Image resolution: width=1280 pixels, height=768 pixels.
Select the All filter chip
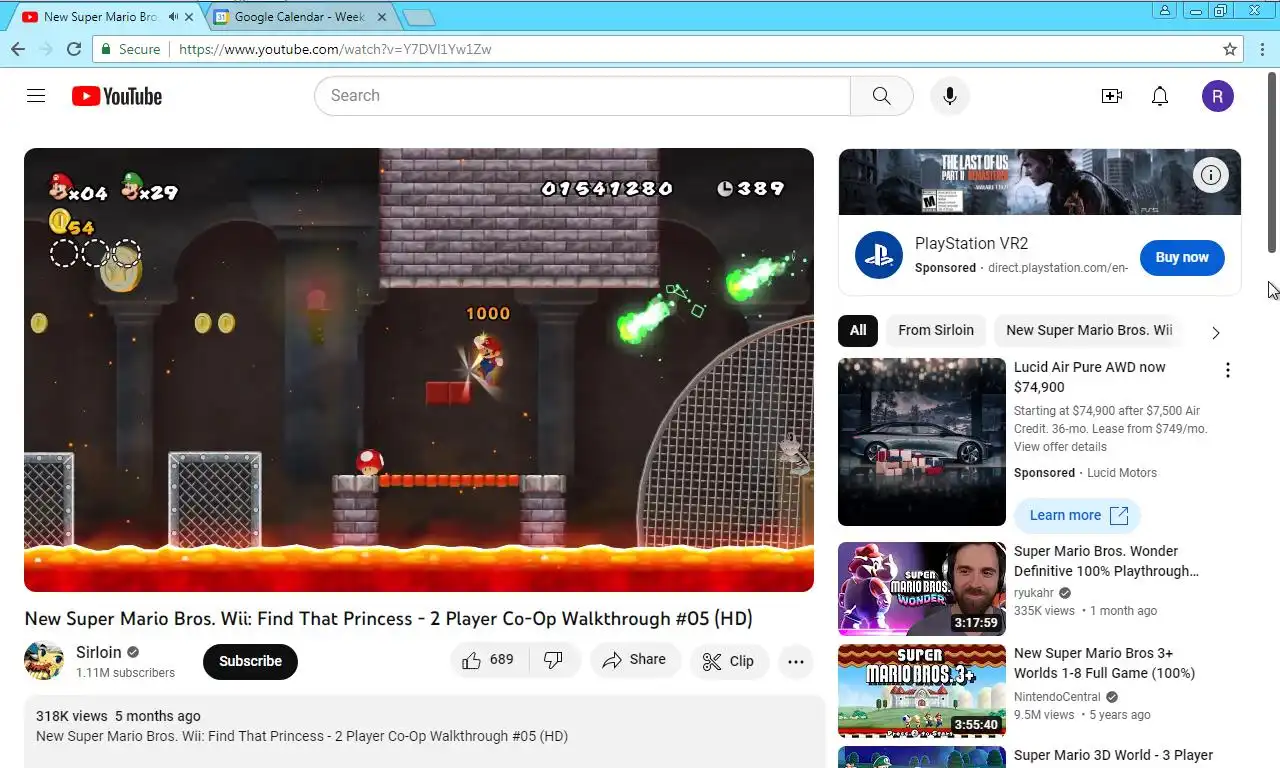point(858,330)
